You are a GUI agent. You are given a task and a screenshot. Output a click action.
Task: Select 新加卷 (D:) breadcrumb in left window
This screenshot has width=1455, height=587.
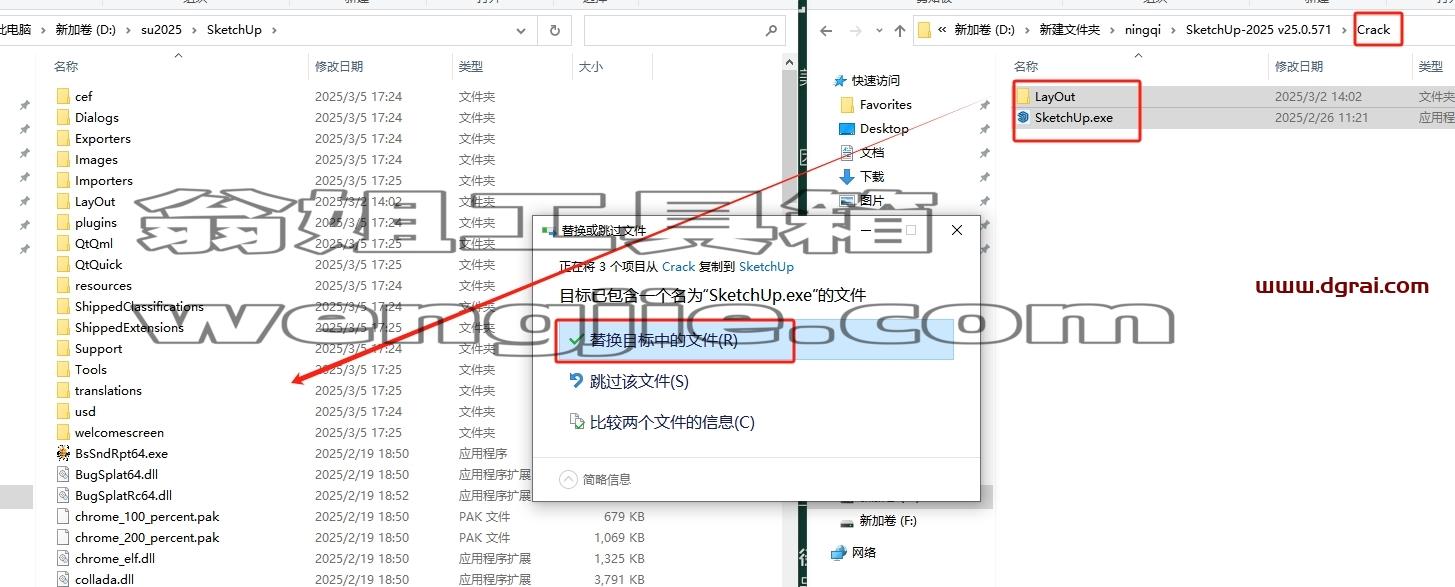click(86, 30)
